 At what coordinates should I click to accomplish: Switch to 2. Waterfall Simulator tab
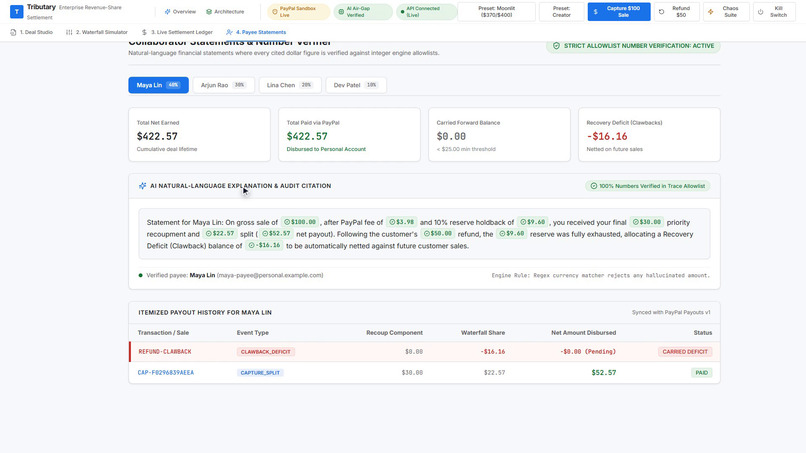pos(97,32)
